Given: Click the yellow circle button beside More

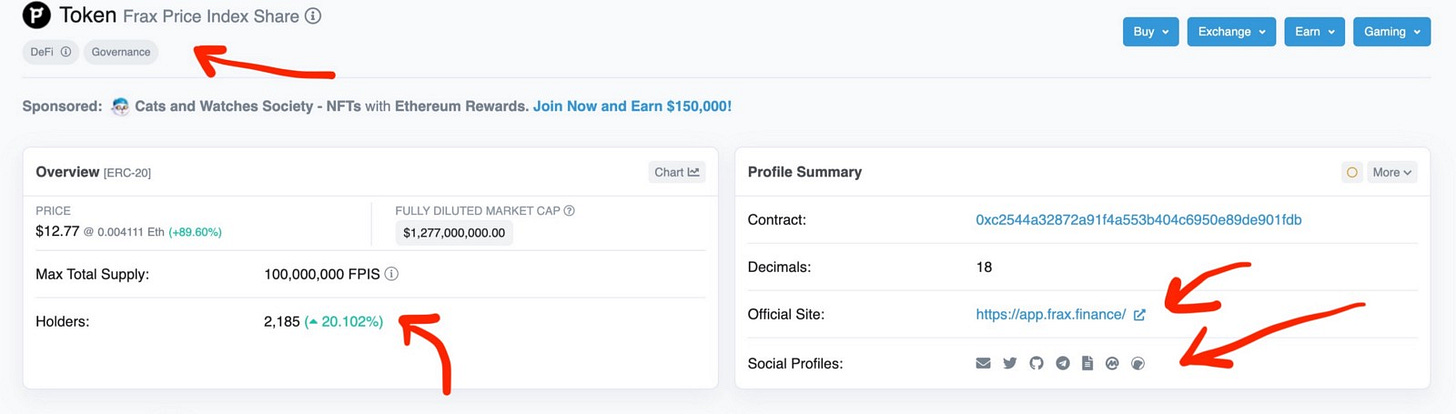Looking at the screenshot, I should 1352,172.
